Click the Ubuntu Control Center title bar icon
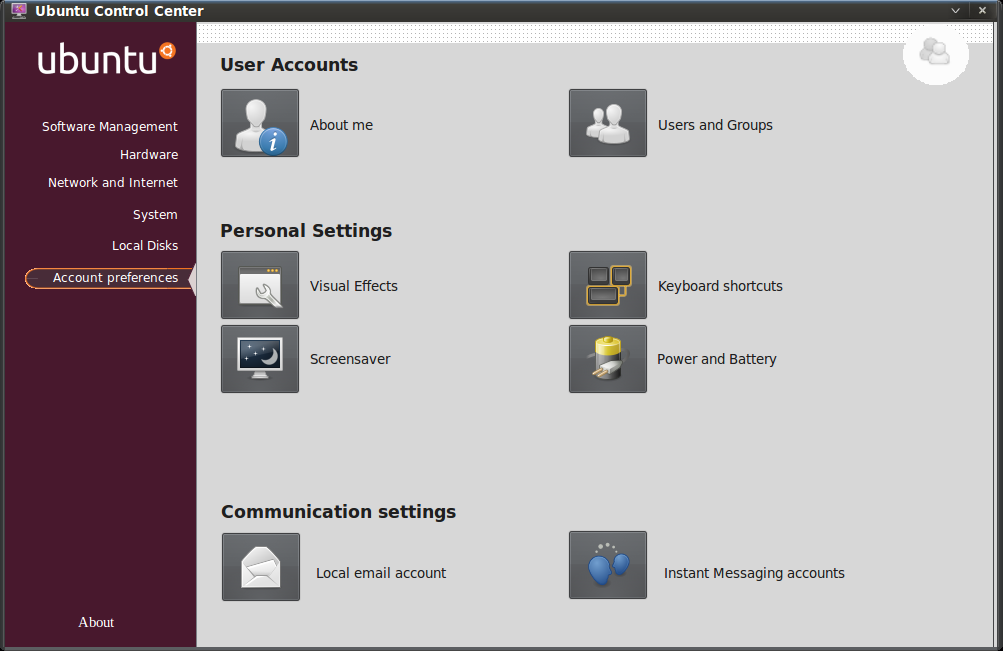 tap(13, 10)
